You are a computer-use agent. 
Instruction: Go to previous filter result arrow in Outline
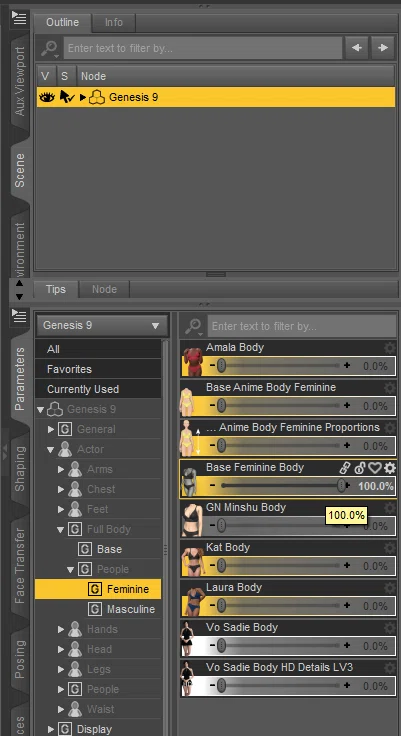click(357, 48)
